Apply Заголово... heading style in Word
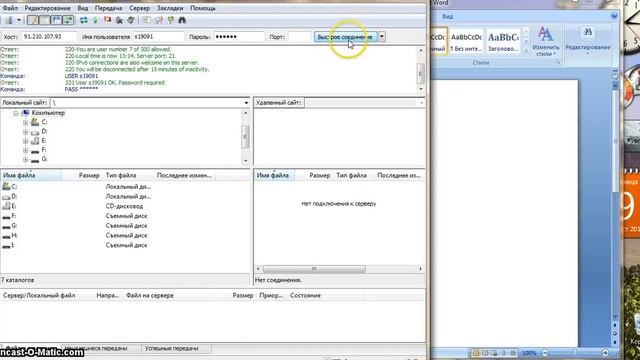640x360 pixels. (x=503, y=41)
